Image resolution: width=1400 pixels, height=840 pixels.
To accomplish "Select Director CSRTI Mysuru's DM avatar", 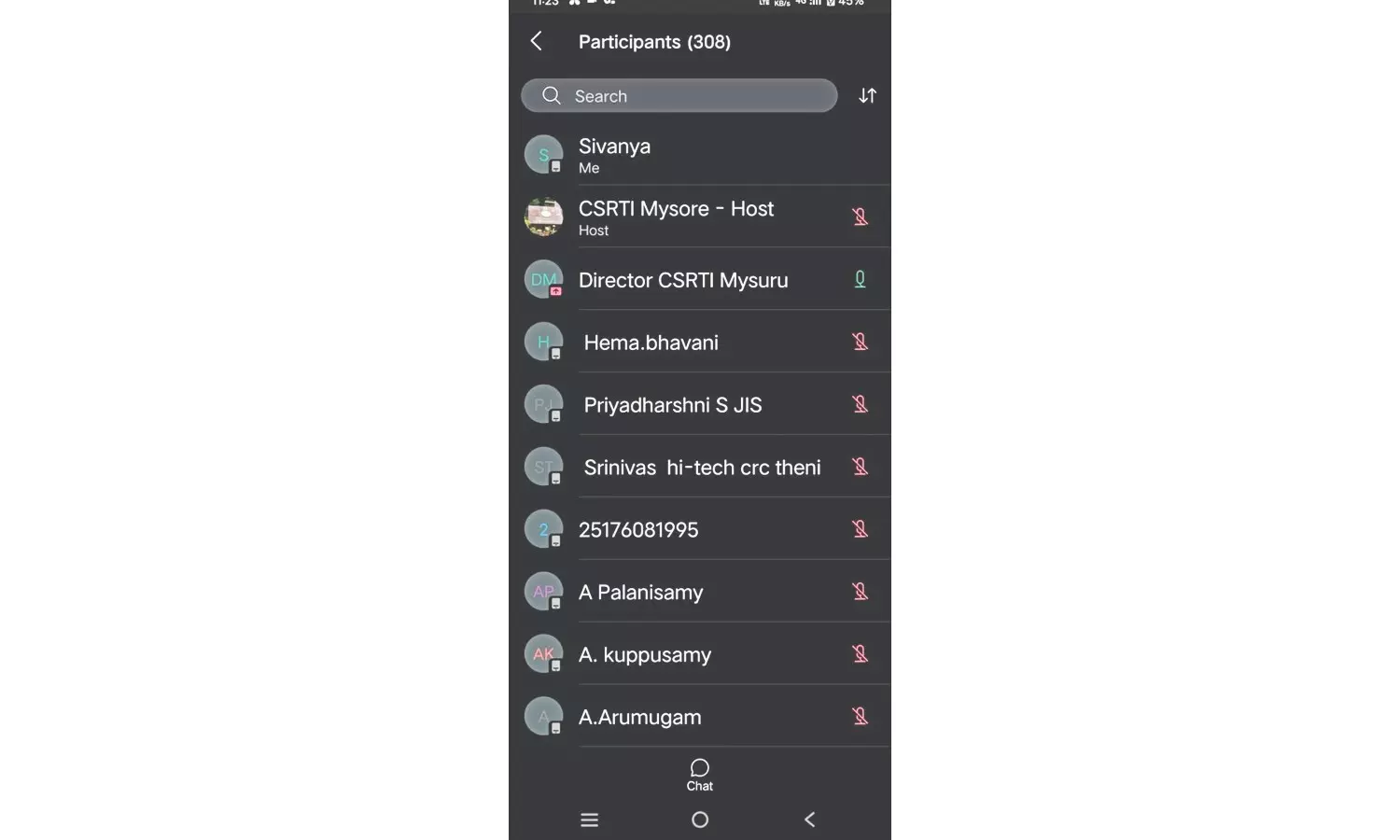I will [543, 279].
